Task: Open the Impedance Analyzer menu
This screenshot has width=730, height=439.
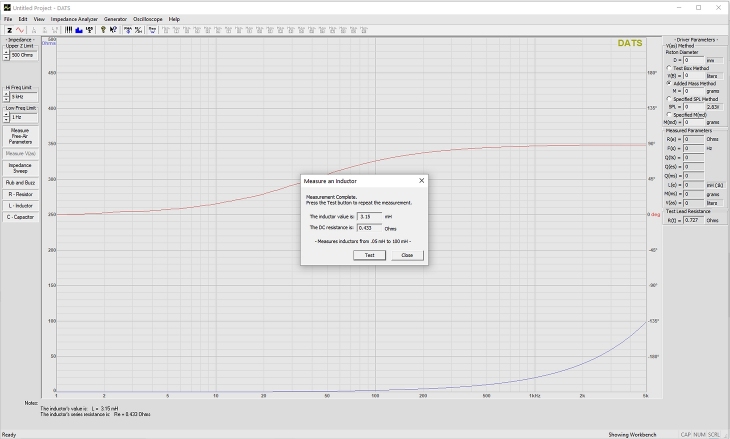Action: [x=75, y=19]
